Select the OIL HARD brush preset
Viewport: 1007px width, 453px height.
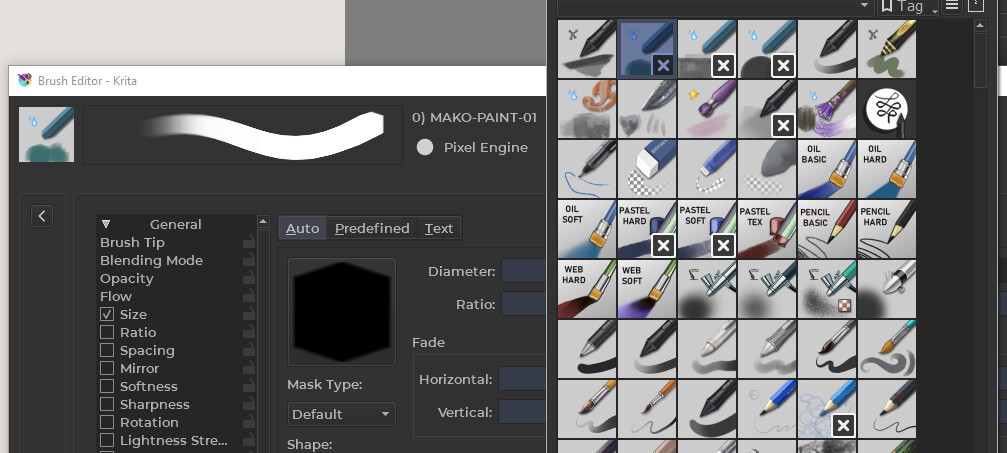887,169
